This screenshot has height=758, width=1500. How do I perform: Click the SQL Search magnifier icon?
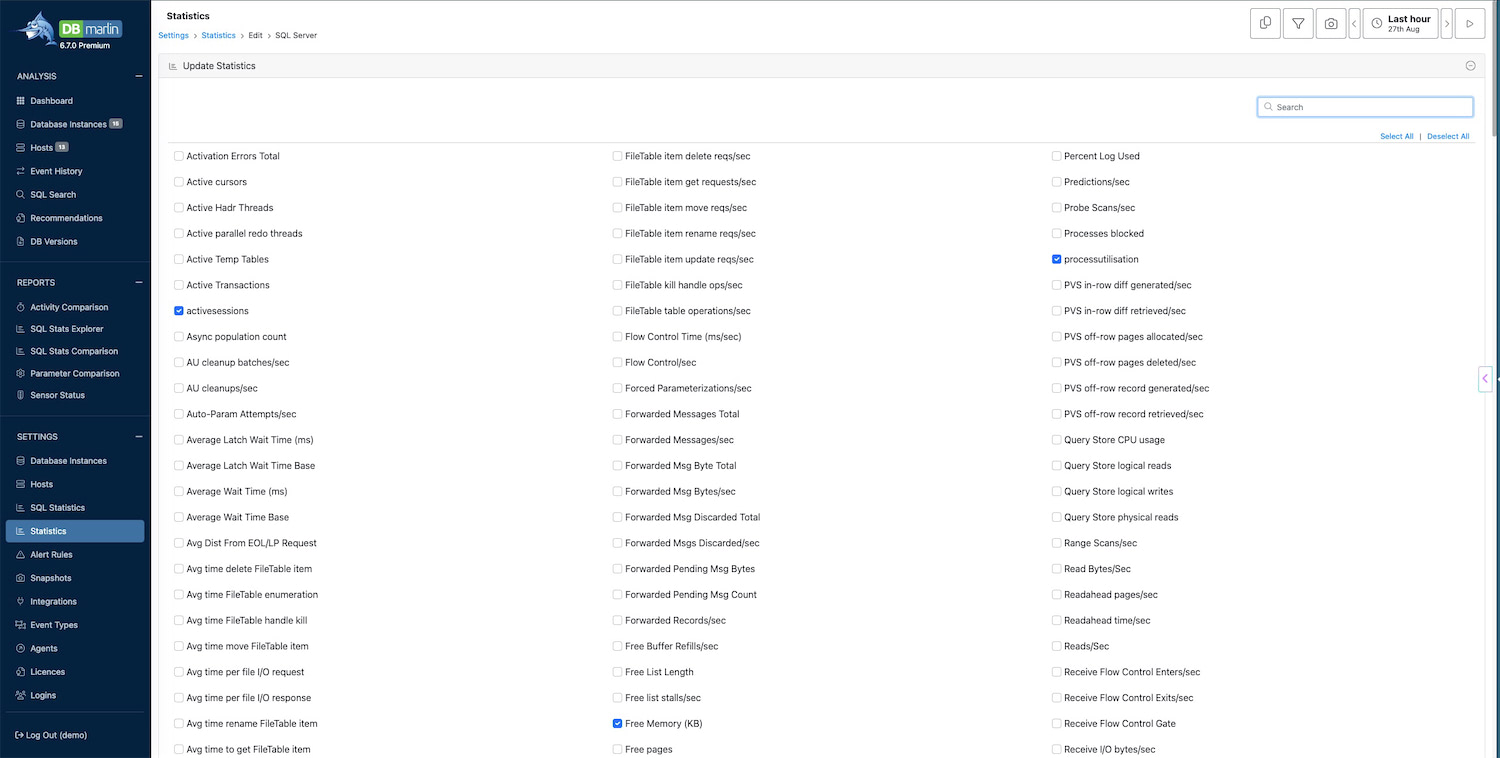[21, 195]
